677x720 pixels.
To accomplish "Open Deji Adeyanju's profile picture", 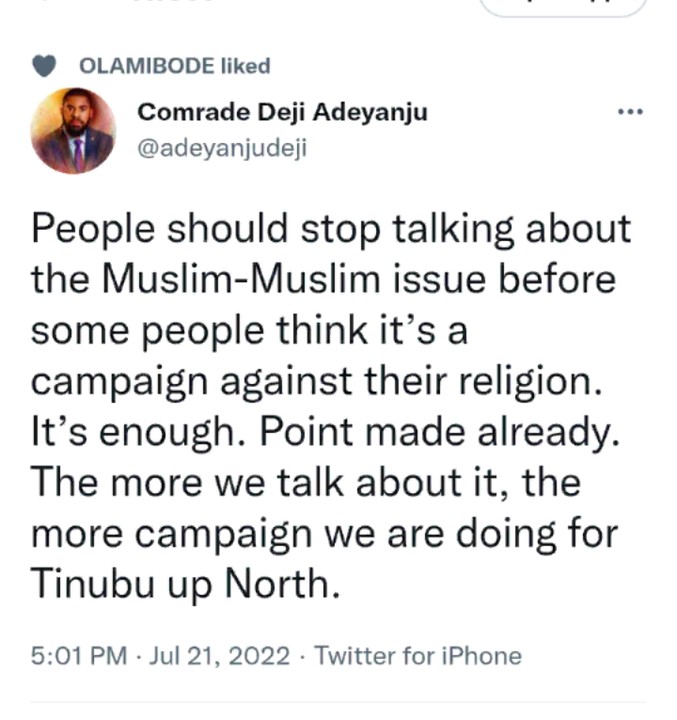I will [x=73, y=131].
